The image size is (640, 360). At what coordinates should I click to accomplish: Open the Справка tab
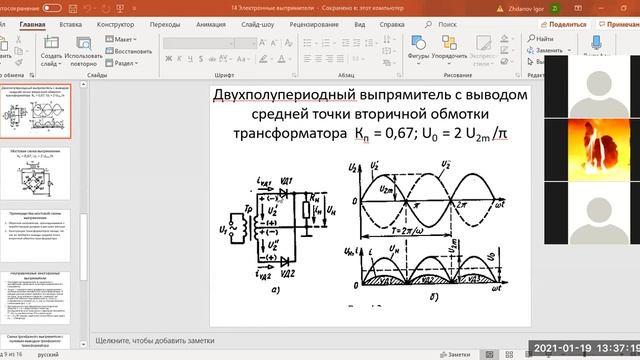click(x=392, y=24)
